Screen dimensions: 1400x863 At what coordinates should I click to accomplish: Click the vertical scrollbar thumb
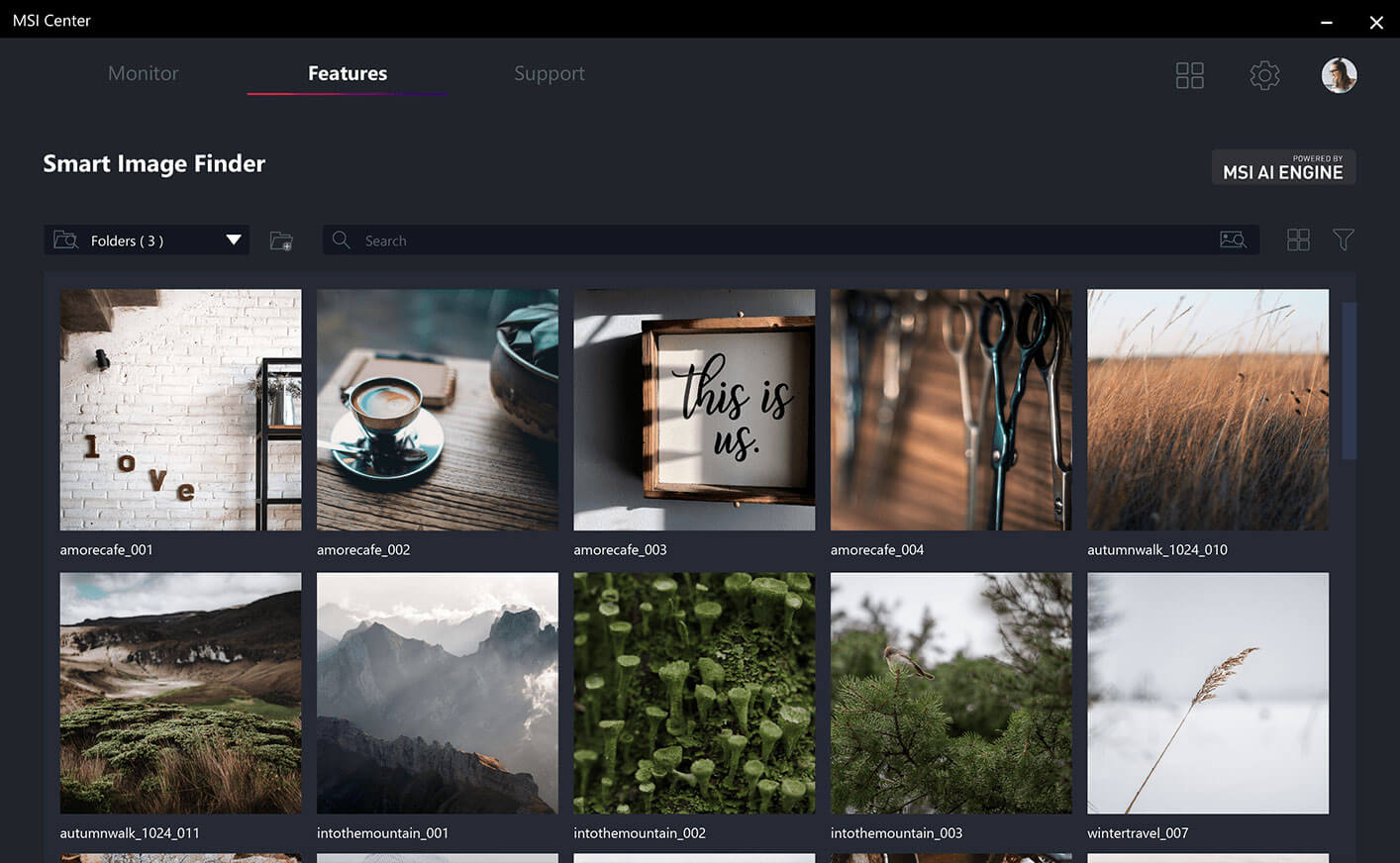1349,381
